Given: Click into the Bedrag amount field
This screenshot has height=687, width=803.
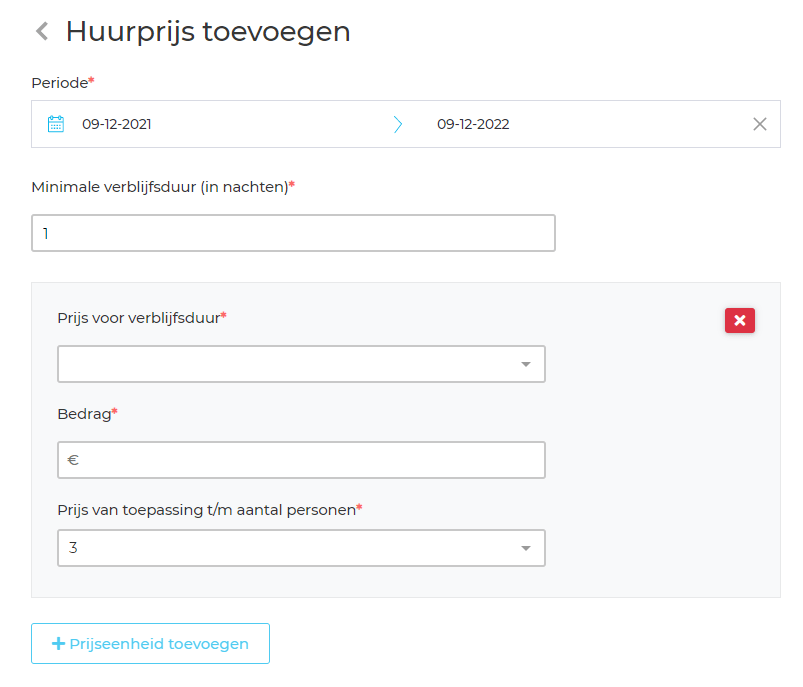Looking at the screenshot, I should point(310,460).
